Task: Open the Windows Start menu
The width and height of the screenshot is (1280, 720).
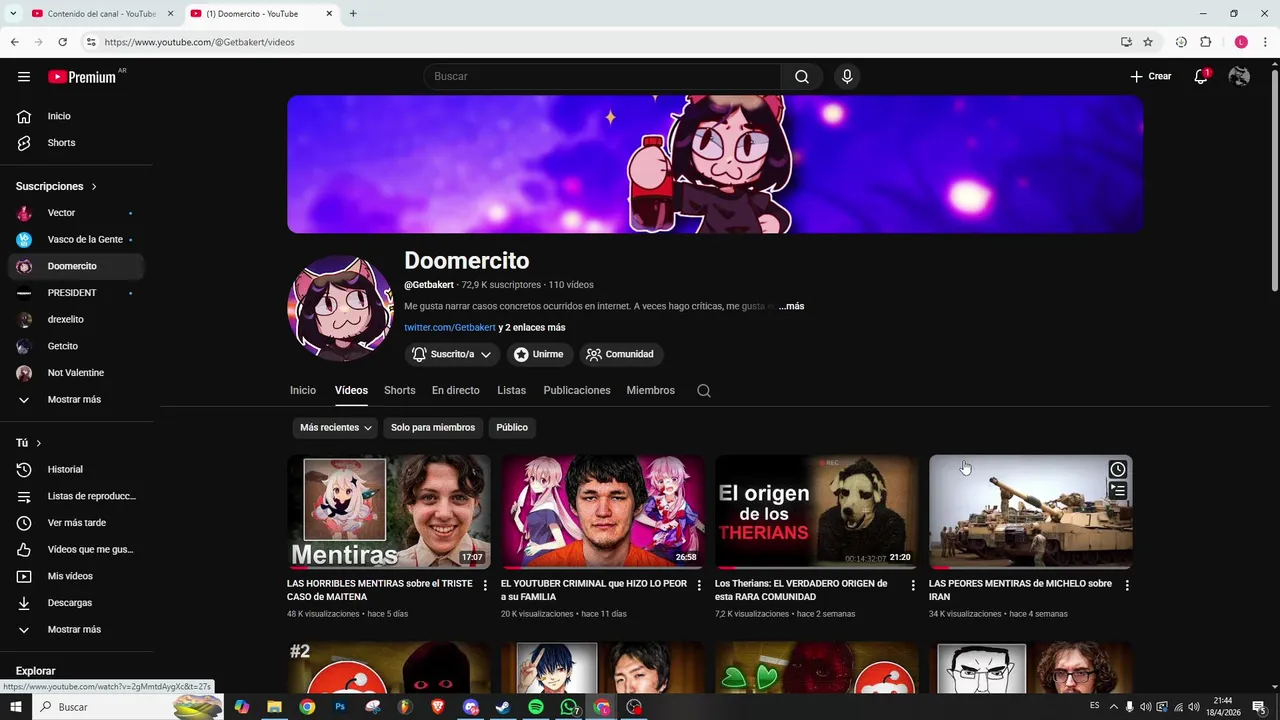Action: (x=15, y=707)
